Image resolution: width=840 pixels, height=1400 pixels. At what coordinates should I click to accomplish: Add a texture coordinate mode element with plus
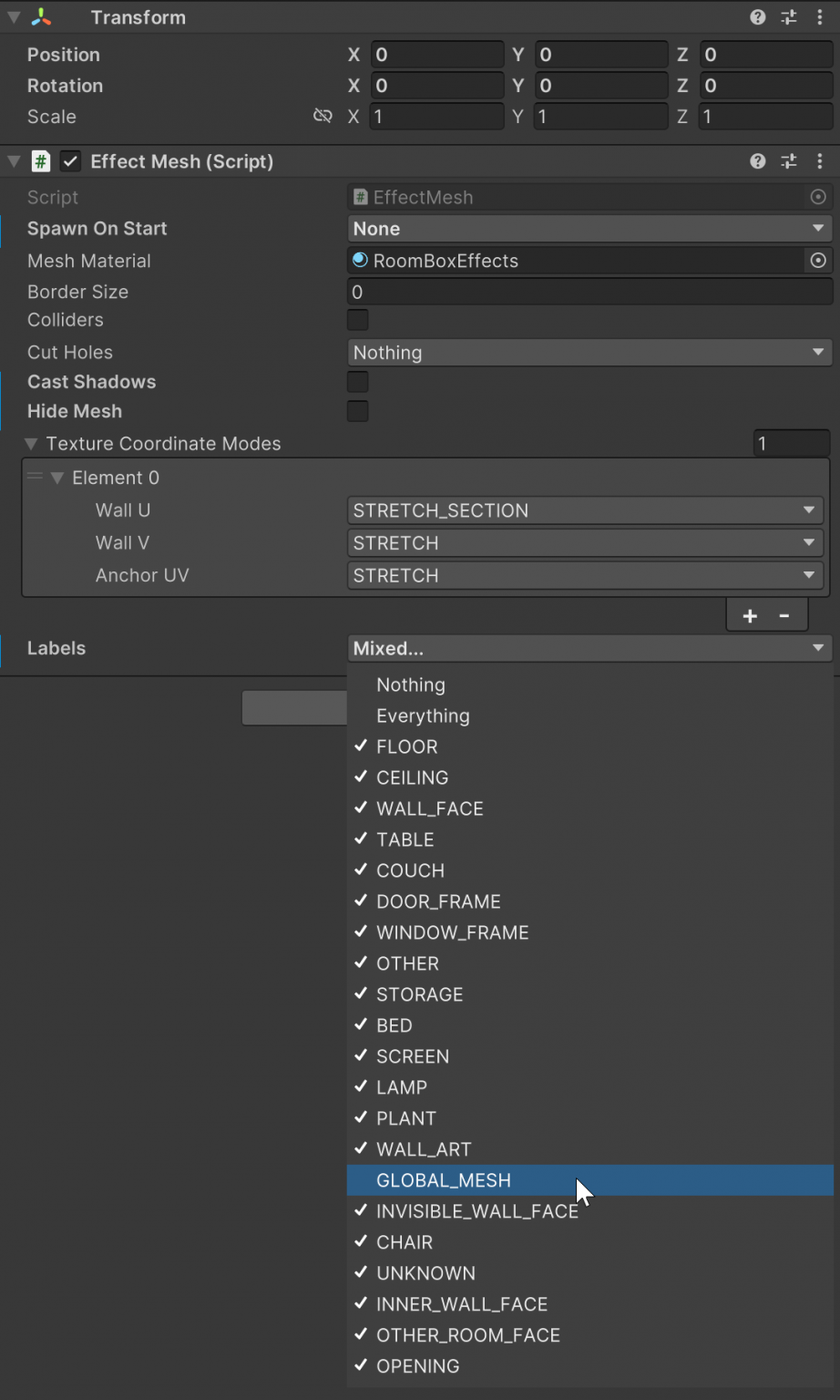tap(750, 616)
